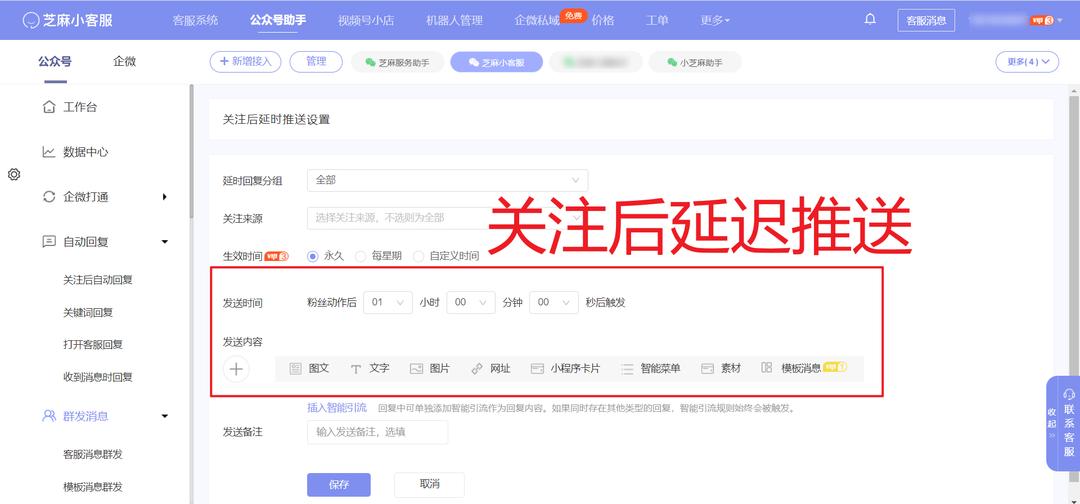Click the 保存 save button
The height and width of the screenshot is (504, 1080).
click(339, 485)
